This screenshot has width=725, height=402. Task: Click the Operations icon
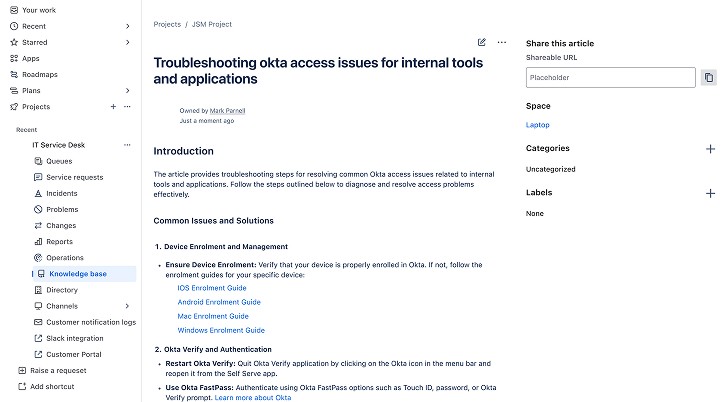[x=38, y=258]
